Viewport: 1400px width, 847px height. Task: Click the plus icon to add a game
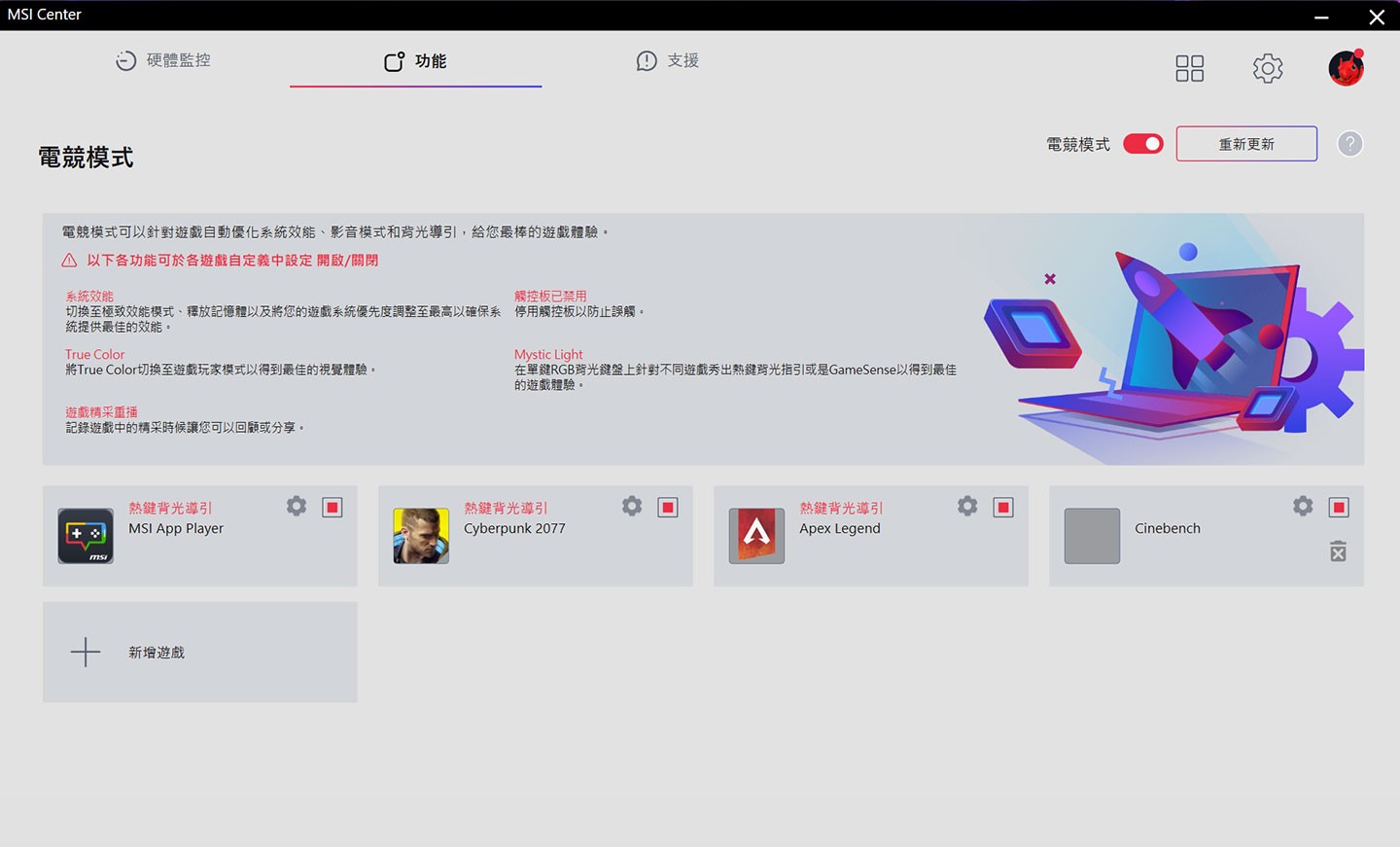coord(86,652)
